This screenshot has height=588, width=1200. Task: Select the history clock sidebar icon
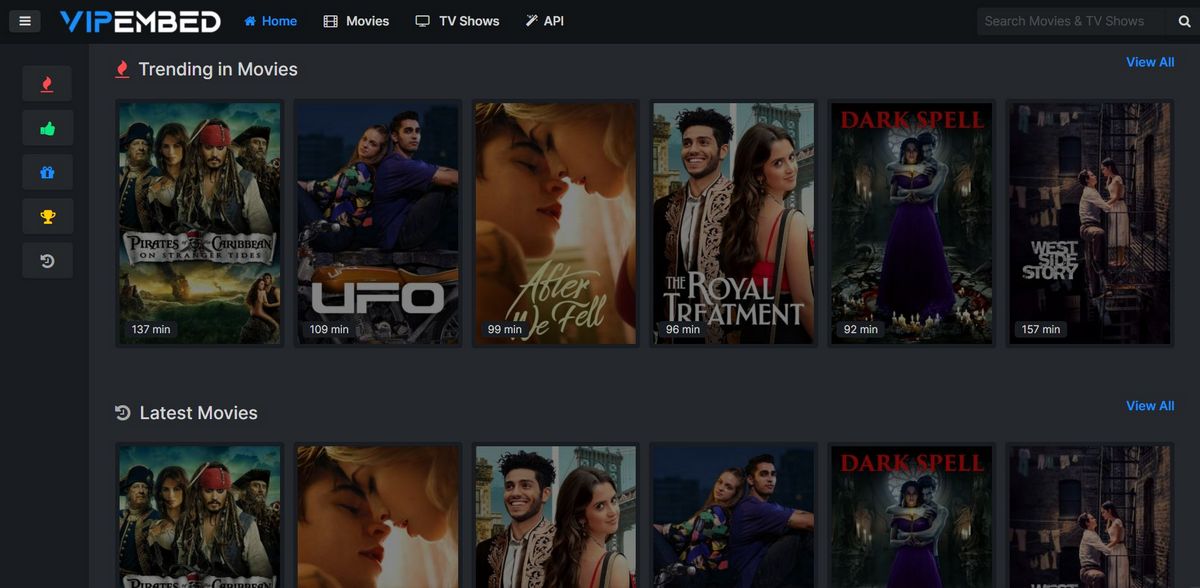47,260
